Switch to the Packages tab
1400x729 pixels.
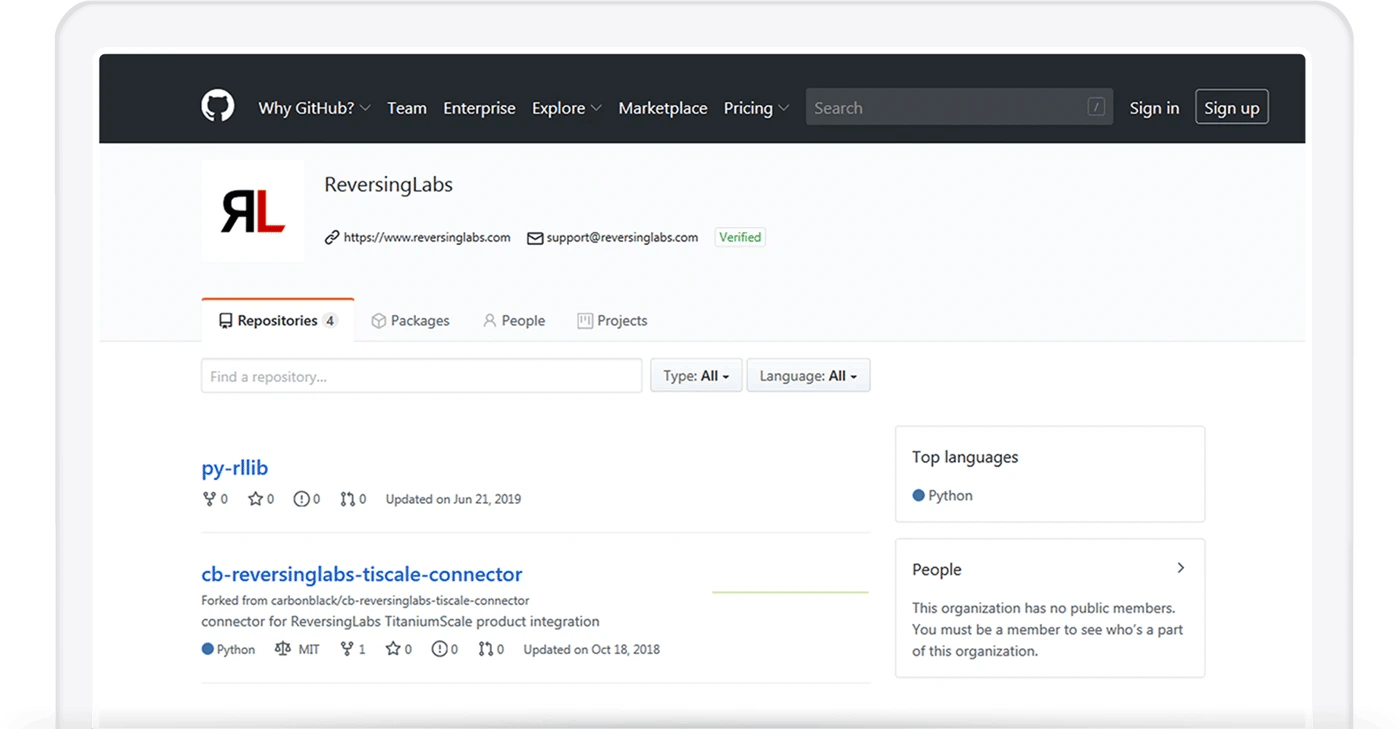tap(410, 321)
